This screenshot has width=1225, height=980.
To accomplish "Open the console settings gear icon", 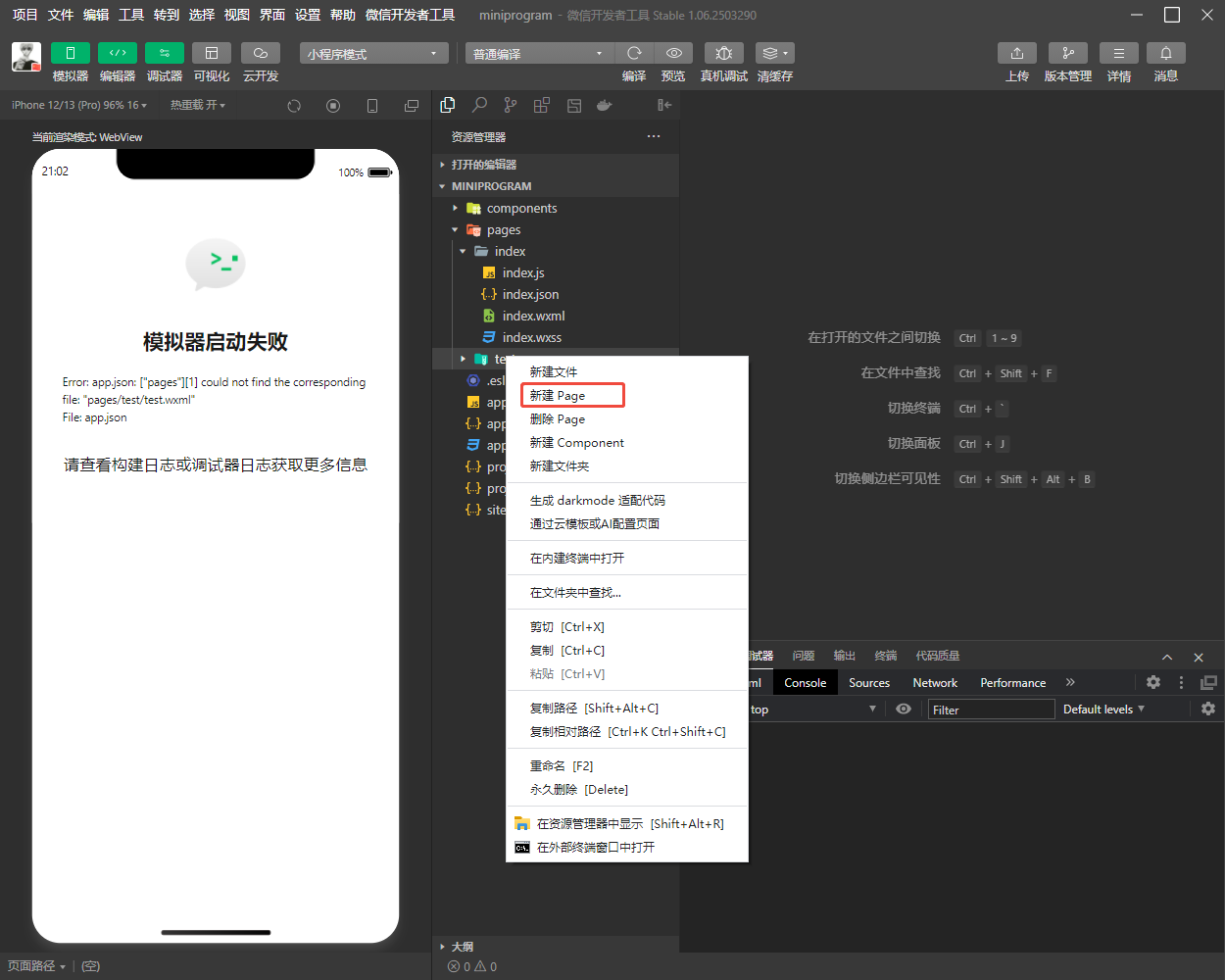I will [x=1207, y=709].
